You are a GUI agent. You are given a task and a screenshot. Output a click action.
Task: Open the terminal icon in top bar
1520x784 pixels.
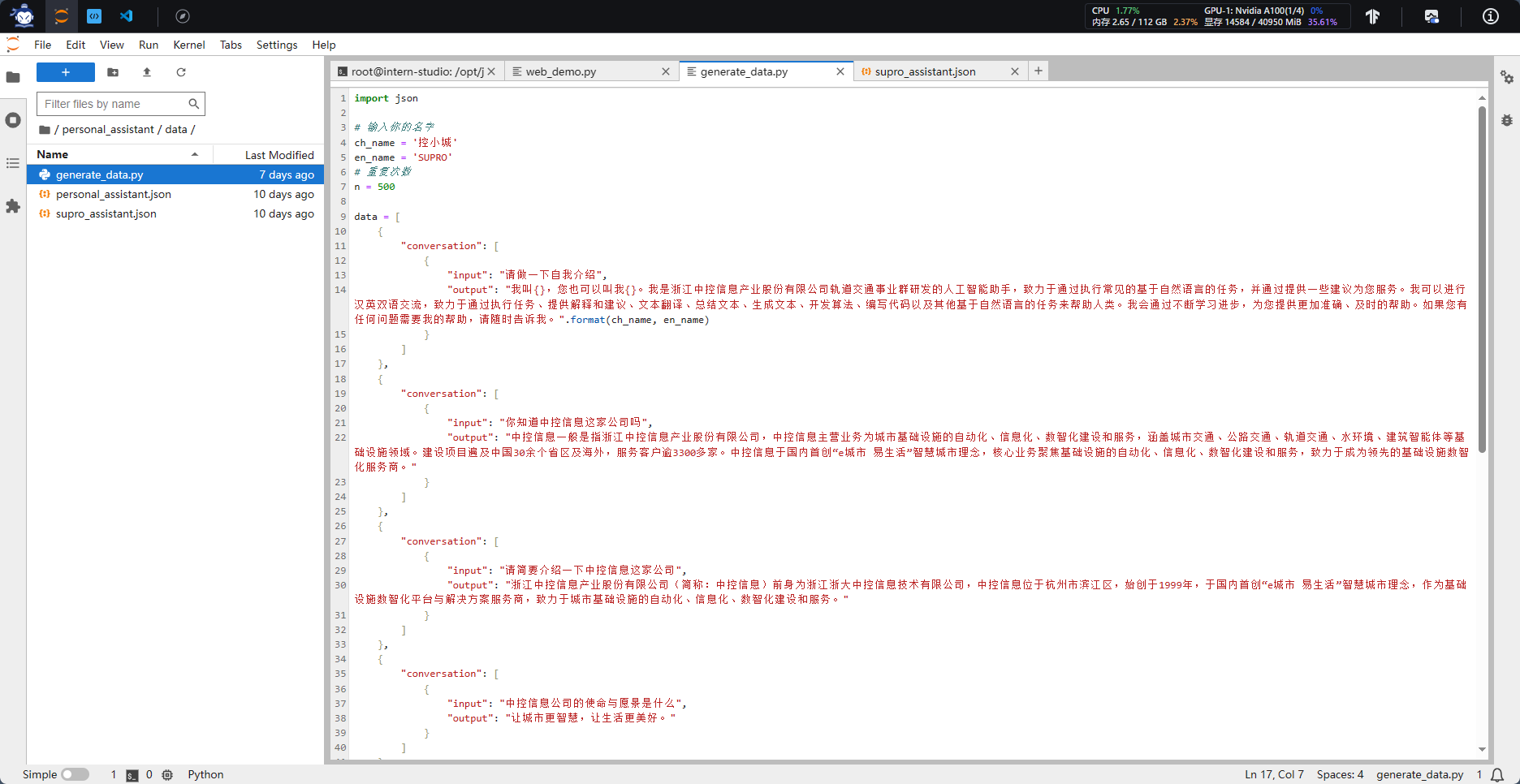(x=94, y=16)
